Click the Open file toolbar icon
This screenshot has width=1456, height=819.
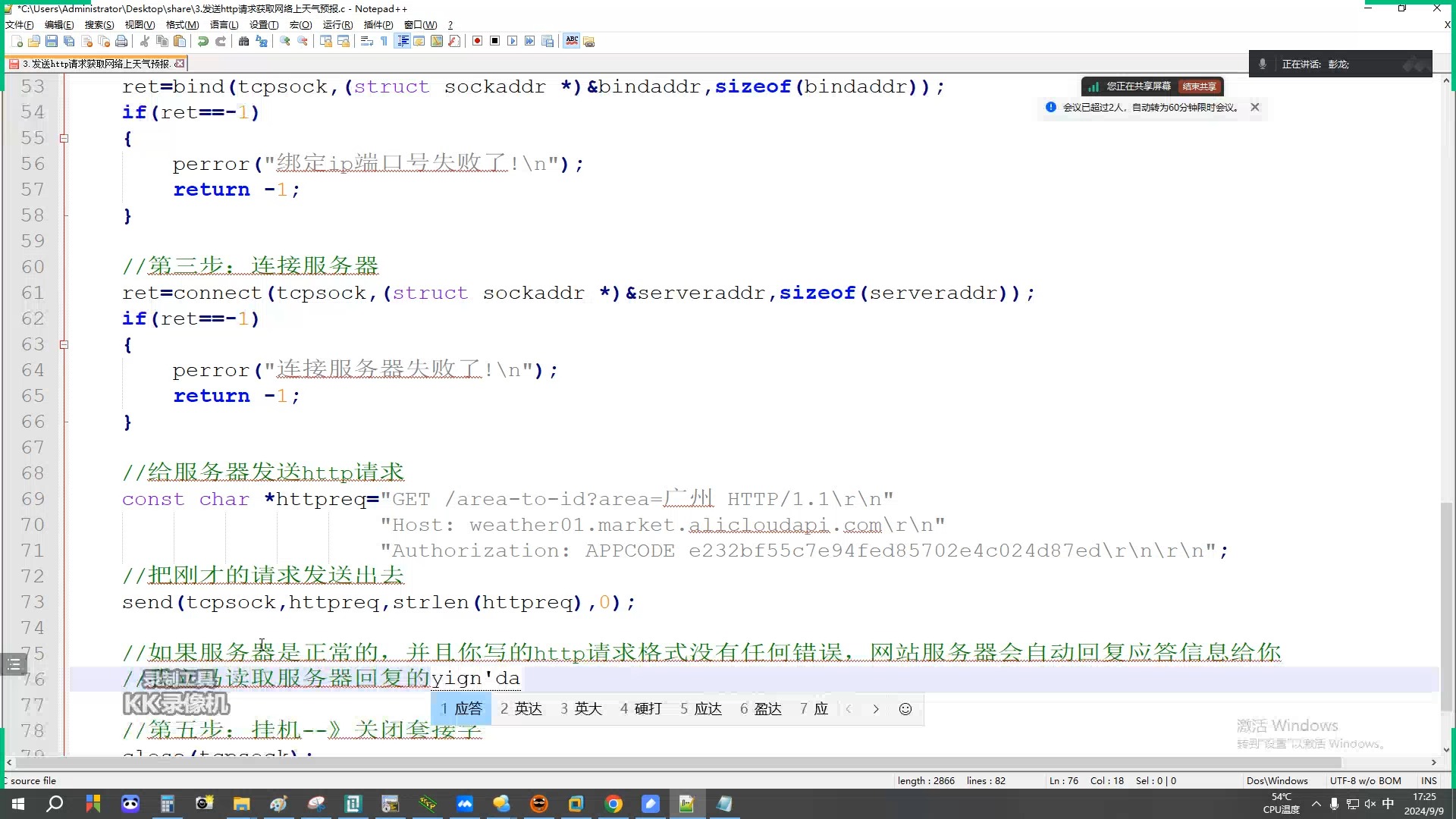tap(34, 41)
